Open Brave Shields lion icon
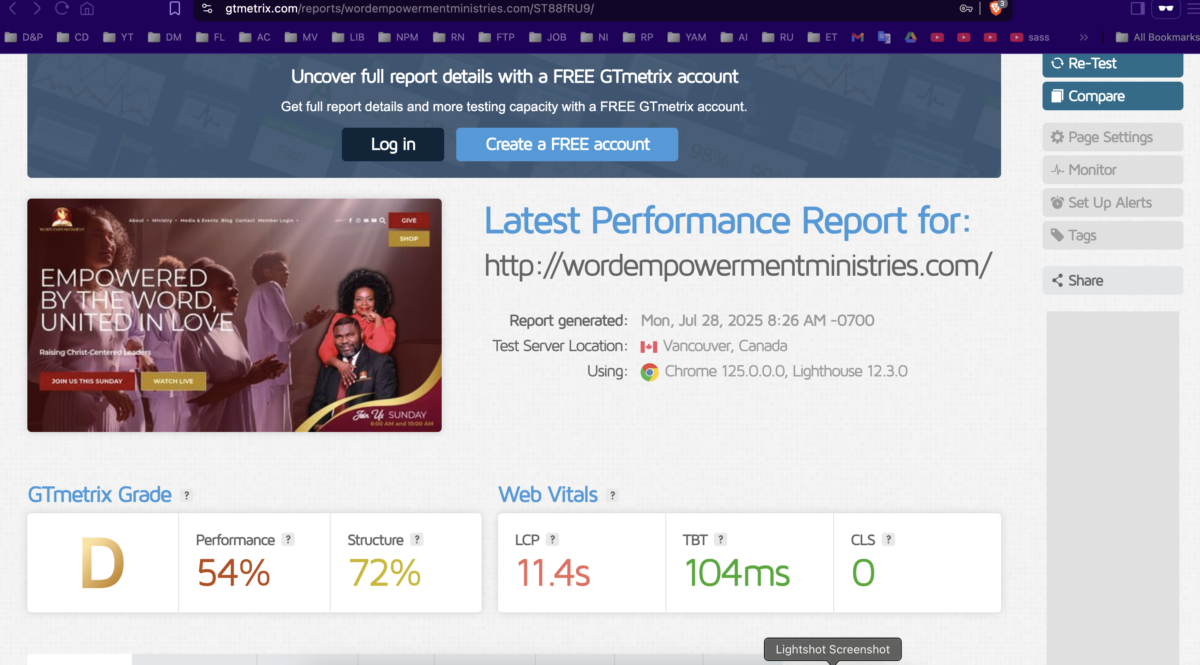 coord(996,8)
